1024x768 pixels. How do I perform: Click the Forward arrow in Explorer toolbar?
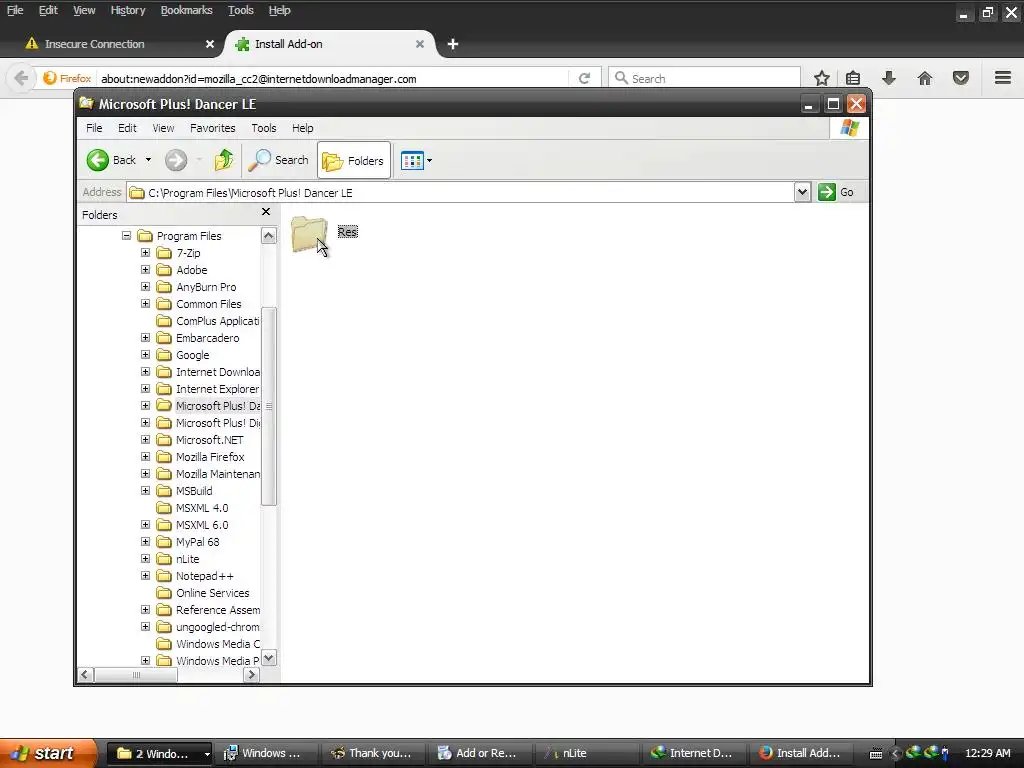coord(176,160)
